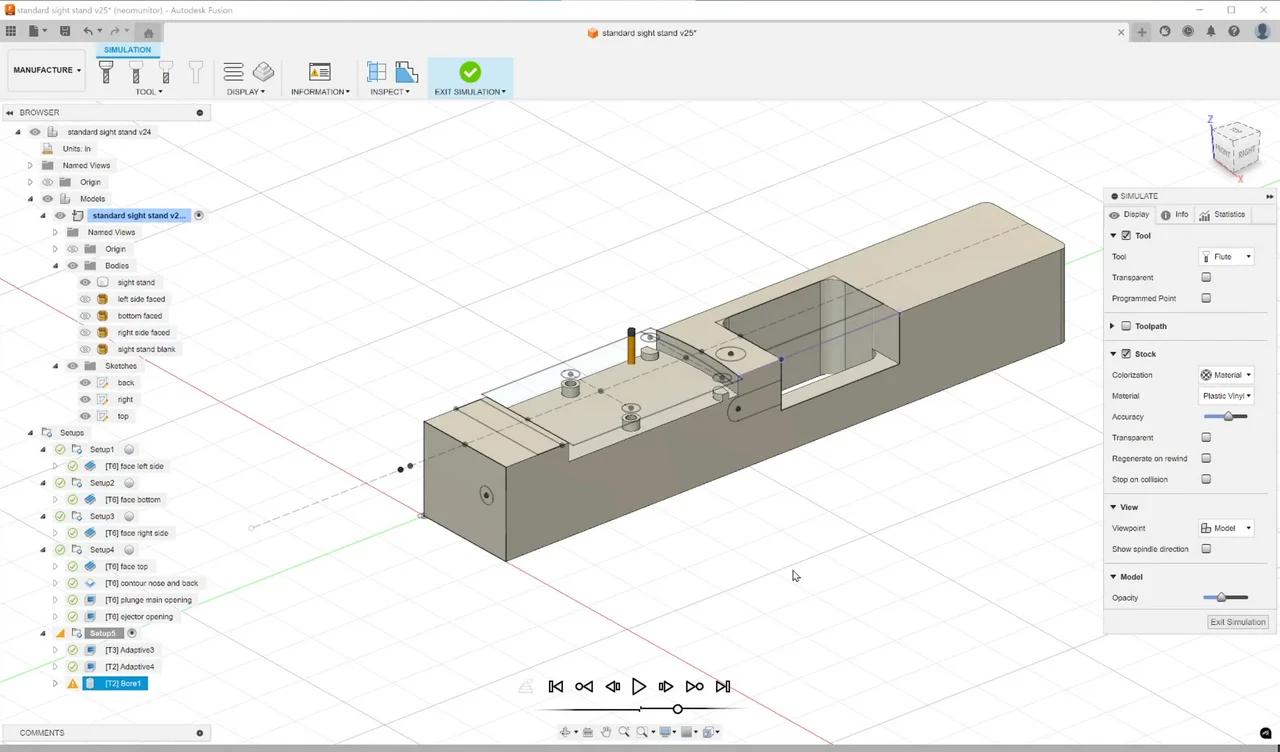Click the green Exit Simulation checkmark icon
The height and width of the screenshot is (752, 1280).
(470, 72)
